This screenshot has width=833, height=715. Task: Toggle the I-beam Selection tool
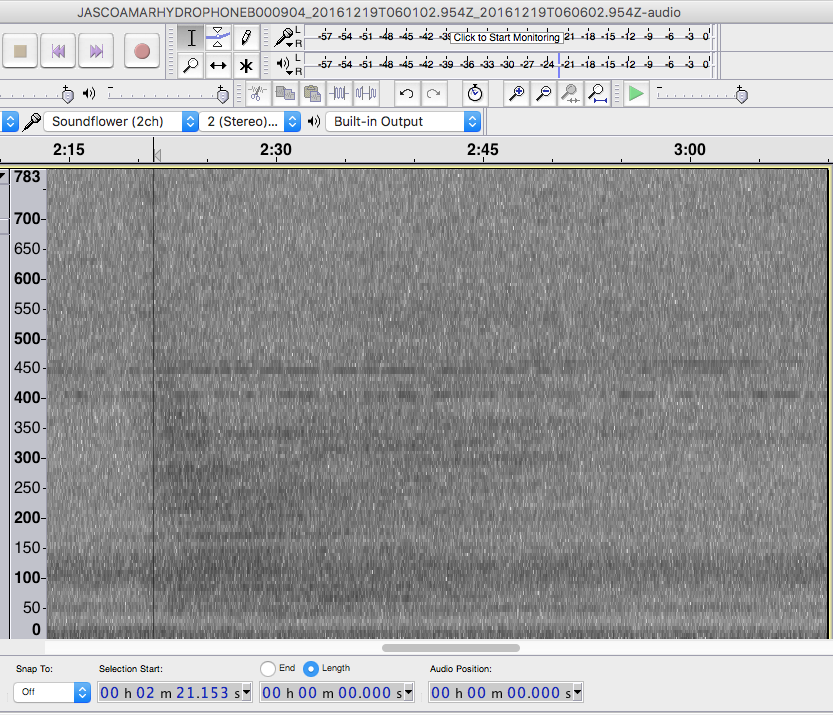click(x=191, y=38)
